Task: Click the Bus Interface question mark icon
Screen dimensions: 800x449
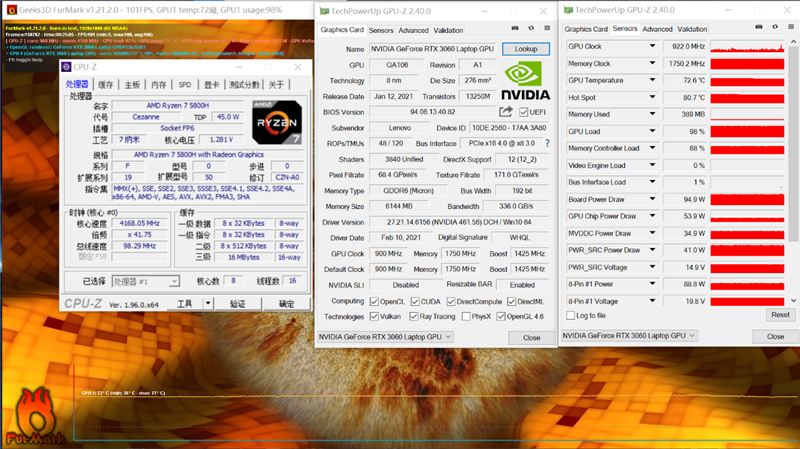Action: (x=546, y=143)
